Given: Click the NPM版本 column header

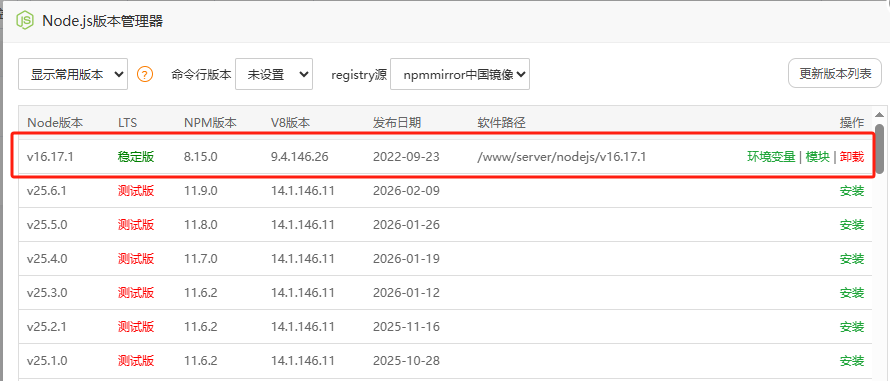Looking at the screenshot, I should (210, 123).
